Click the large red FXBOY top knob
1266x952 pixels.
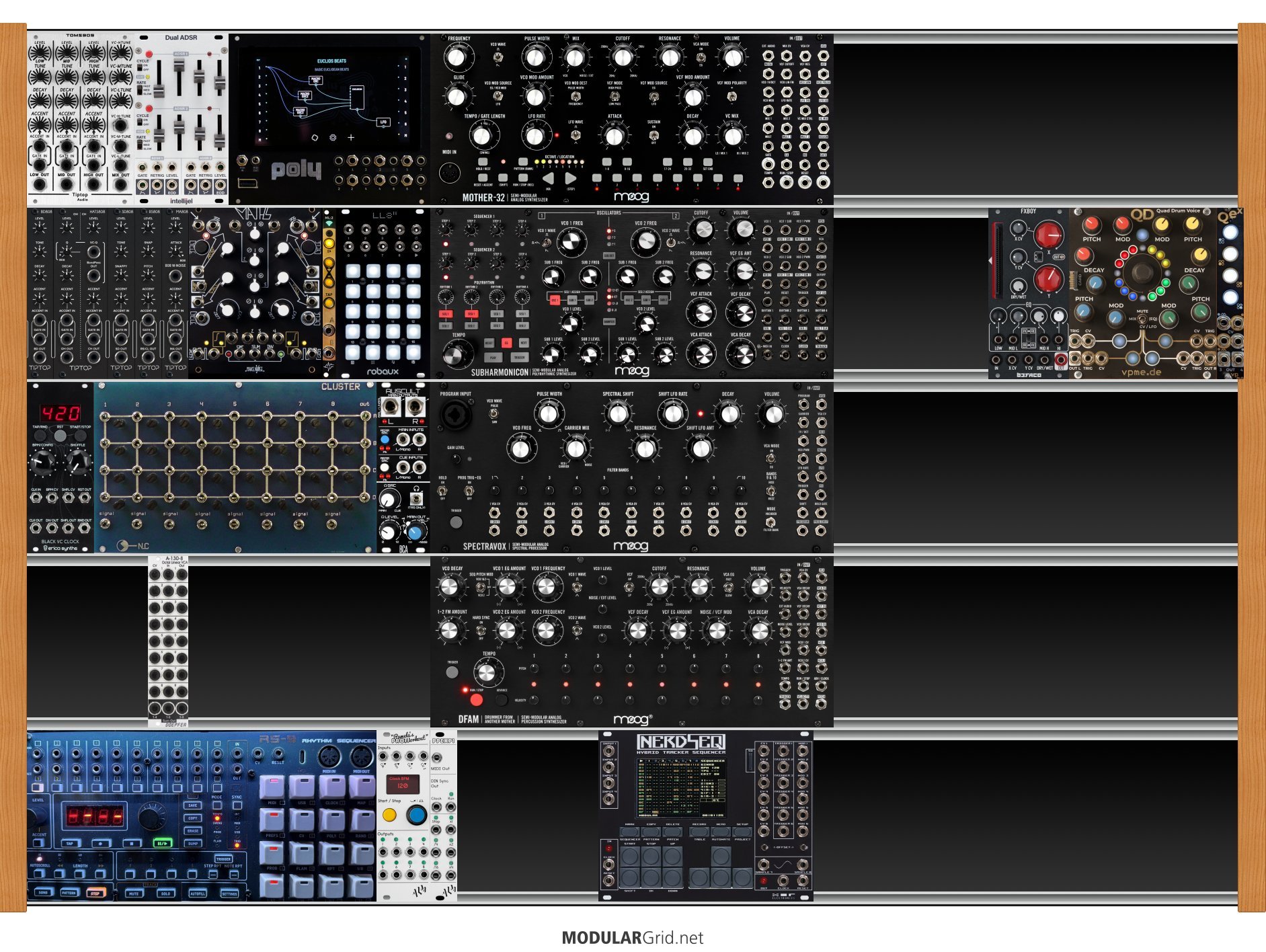(1048, 235)
